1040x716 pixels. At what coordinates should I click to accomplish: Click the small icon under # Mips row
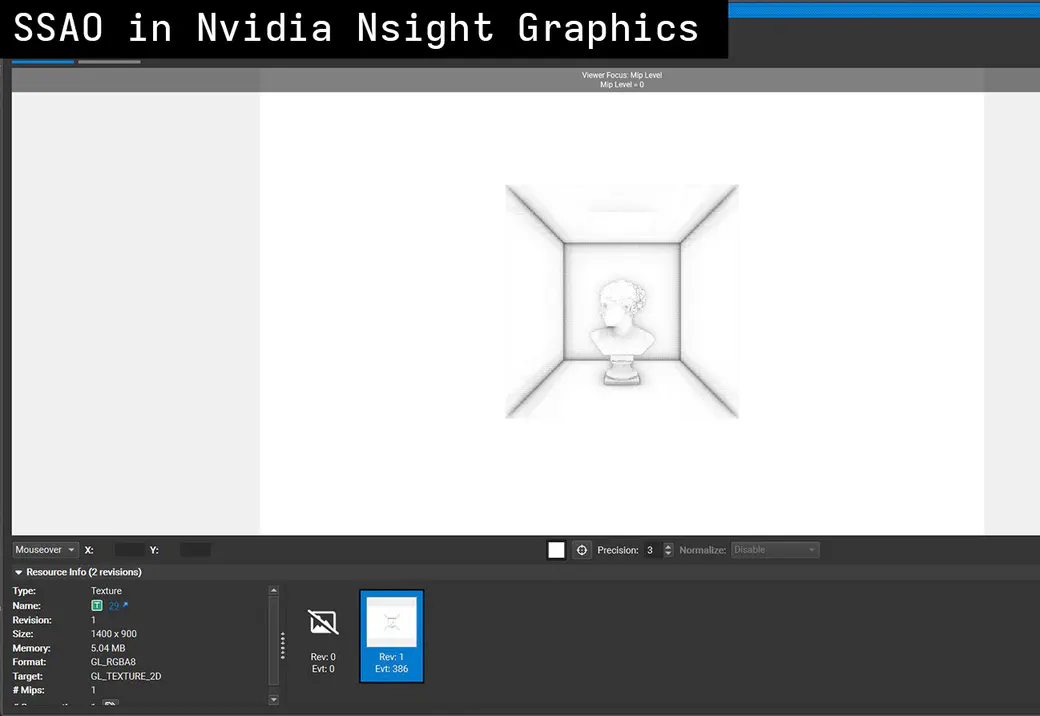[x=110, y=703]
